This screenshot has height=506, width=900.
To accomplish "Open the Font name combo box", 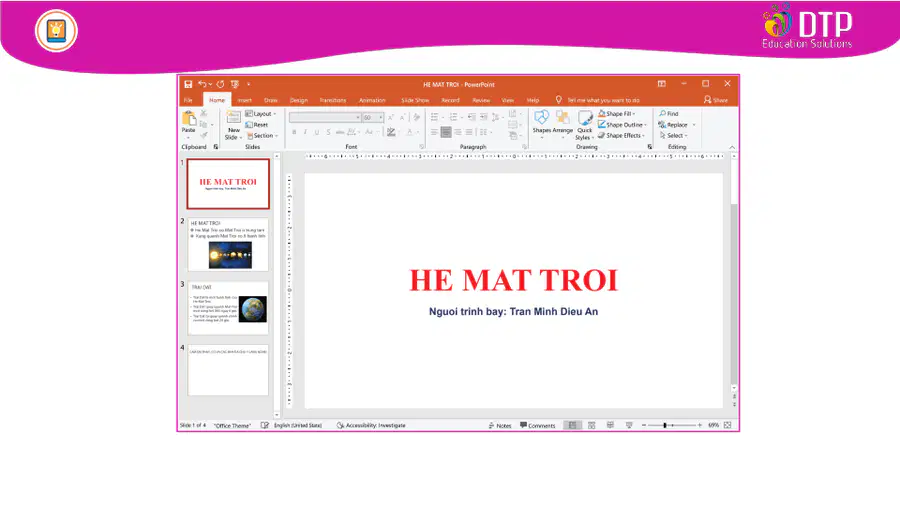I will coord(324,117).
